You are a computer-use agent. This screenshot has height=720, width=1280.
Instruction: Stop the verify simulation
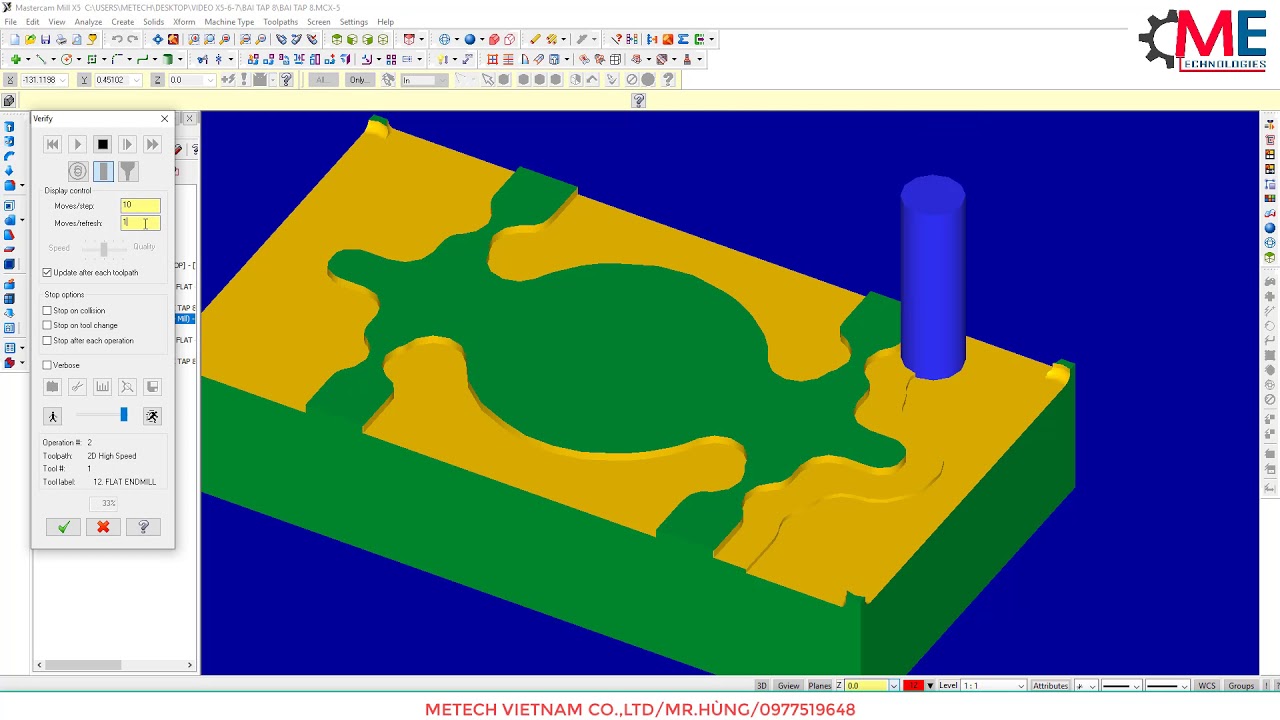(x=103, y=145)
